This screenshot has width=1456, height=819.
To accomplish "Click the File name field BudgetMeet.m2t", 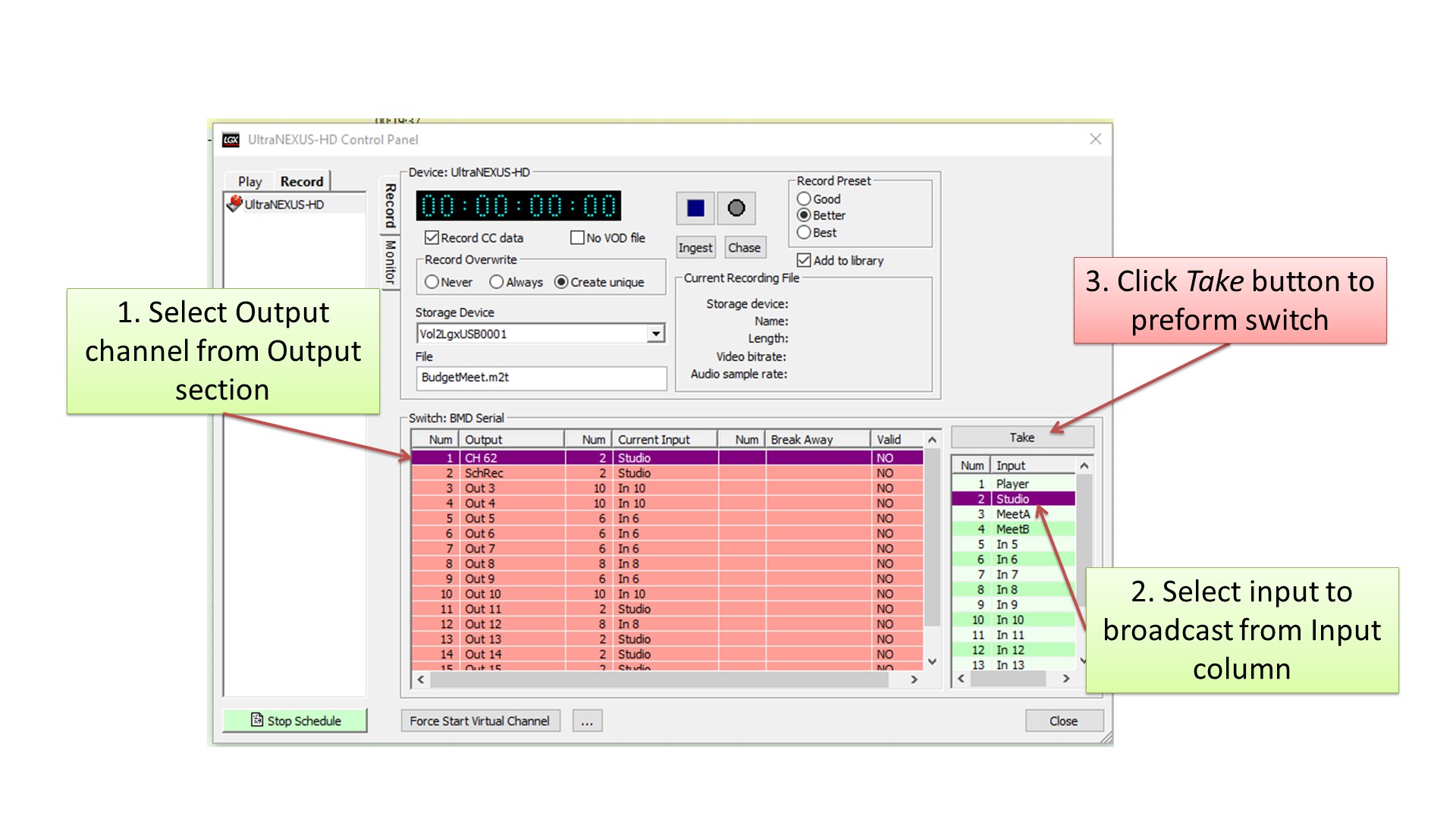I will tap(541, 378).
